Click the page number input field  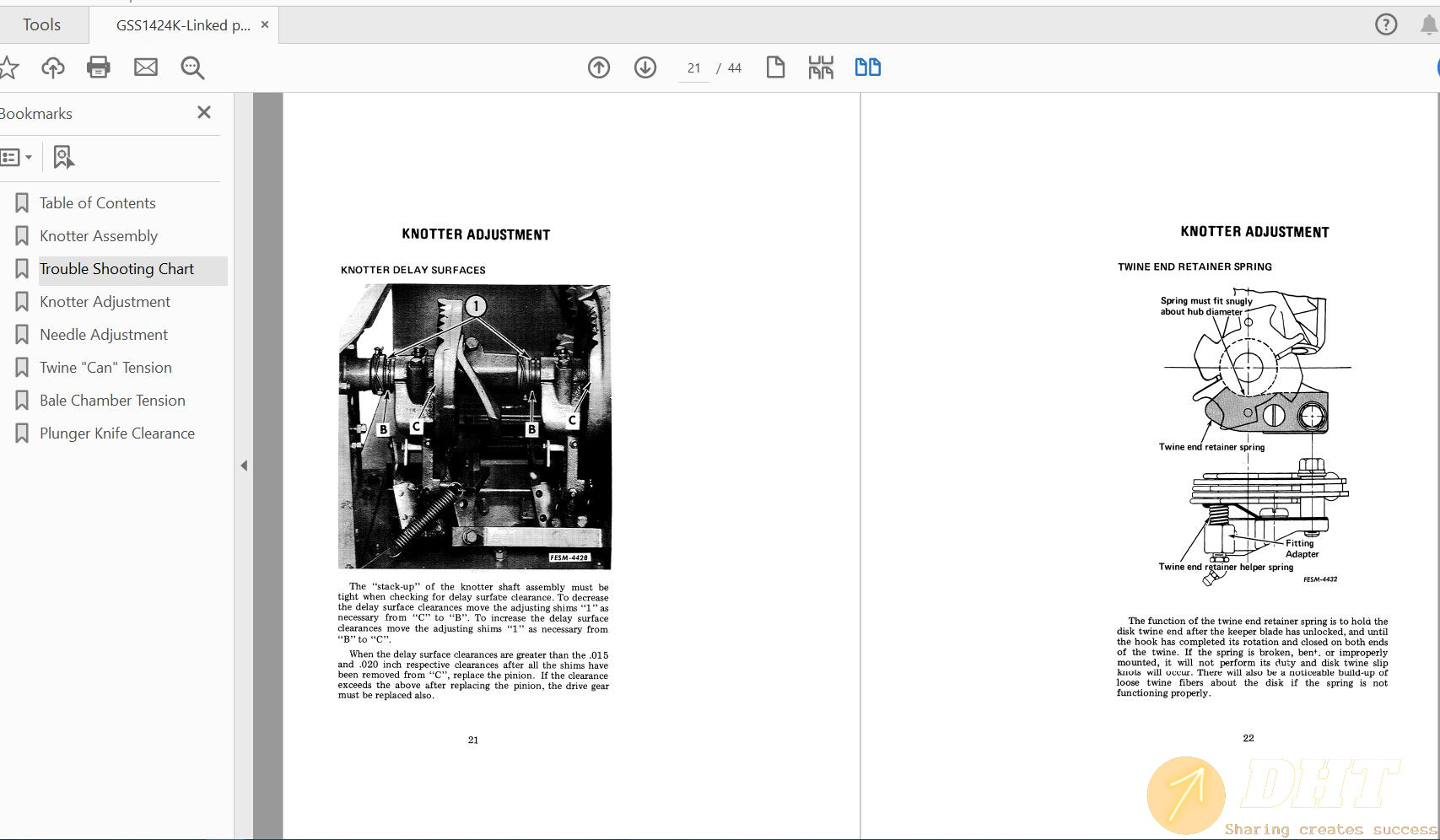coord(694,68)
